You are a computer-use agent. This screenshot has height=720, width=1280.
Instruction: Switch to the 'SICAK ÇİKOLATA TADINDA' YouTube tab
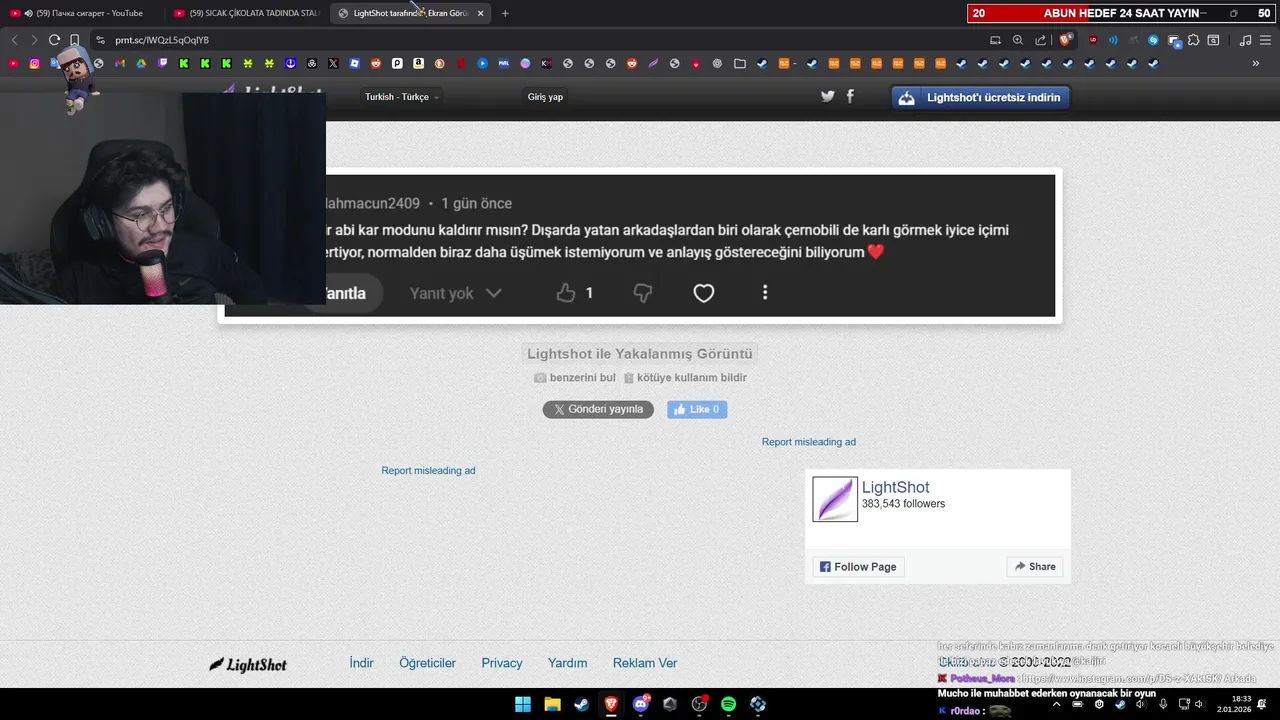[247, 13]
